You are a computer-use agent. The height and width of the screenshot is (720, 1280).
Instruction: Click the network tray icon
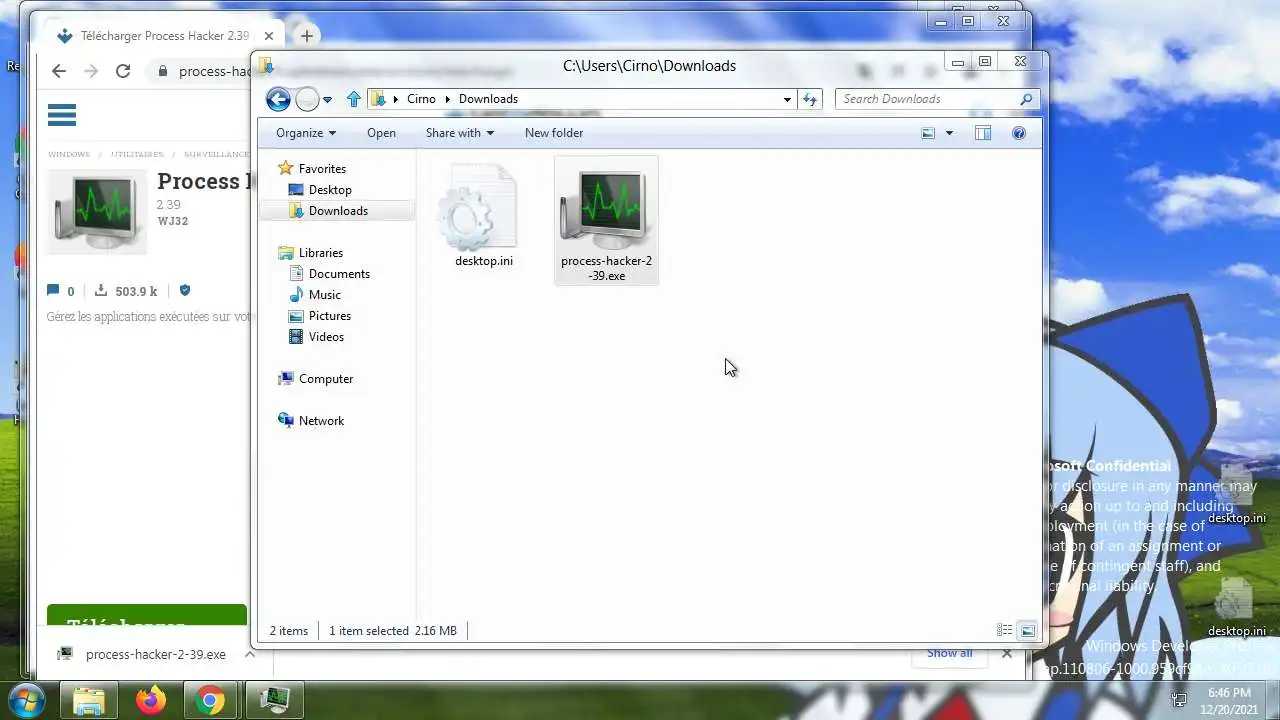point(1179,699)
